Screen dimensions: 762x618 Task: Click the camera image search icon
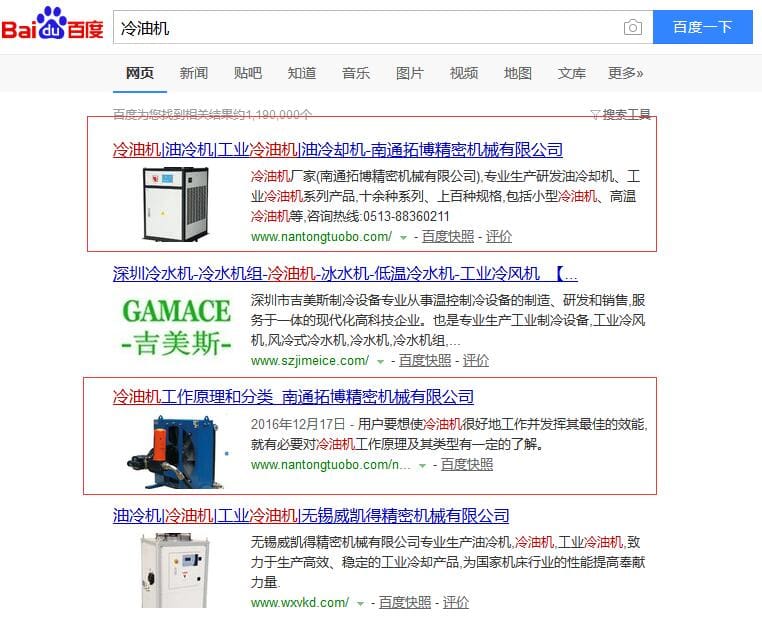click(x=633, y=27)
